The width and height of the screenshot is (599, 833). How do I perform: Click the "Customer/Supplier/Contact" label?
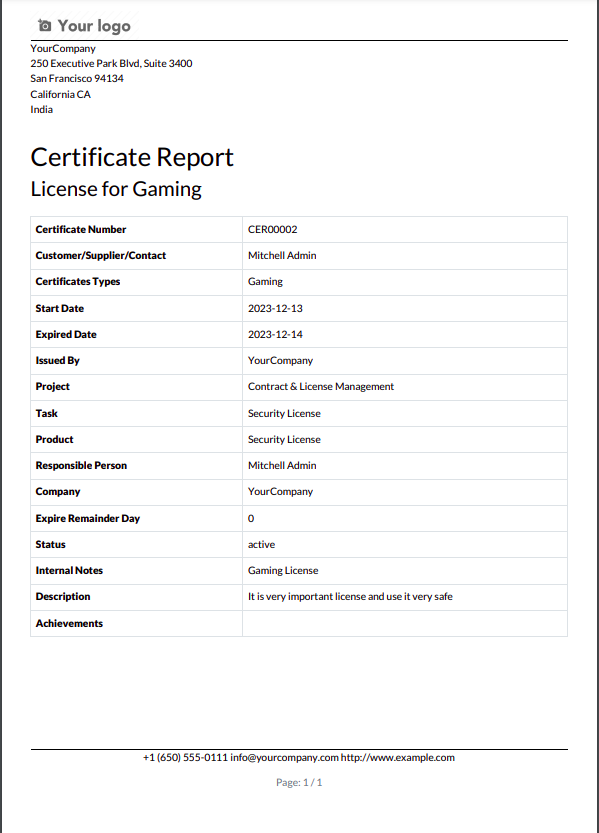pyautogui.click(x=100, y=256)
